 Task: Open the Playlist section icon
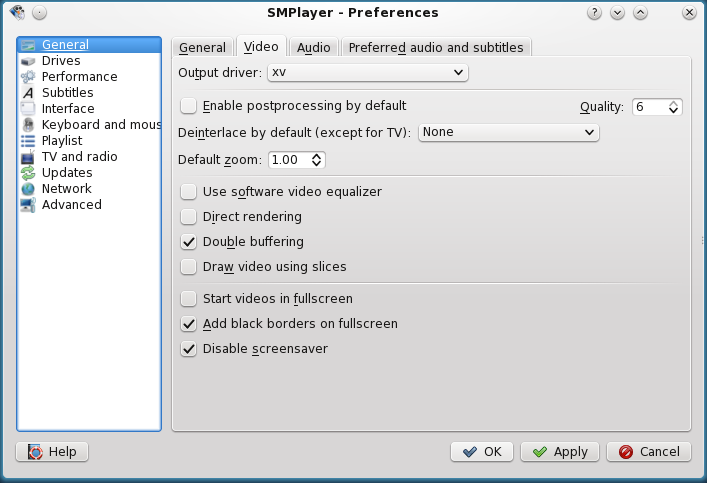click(x=28, y=141)
